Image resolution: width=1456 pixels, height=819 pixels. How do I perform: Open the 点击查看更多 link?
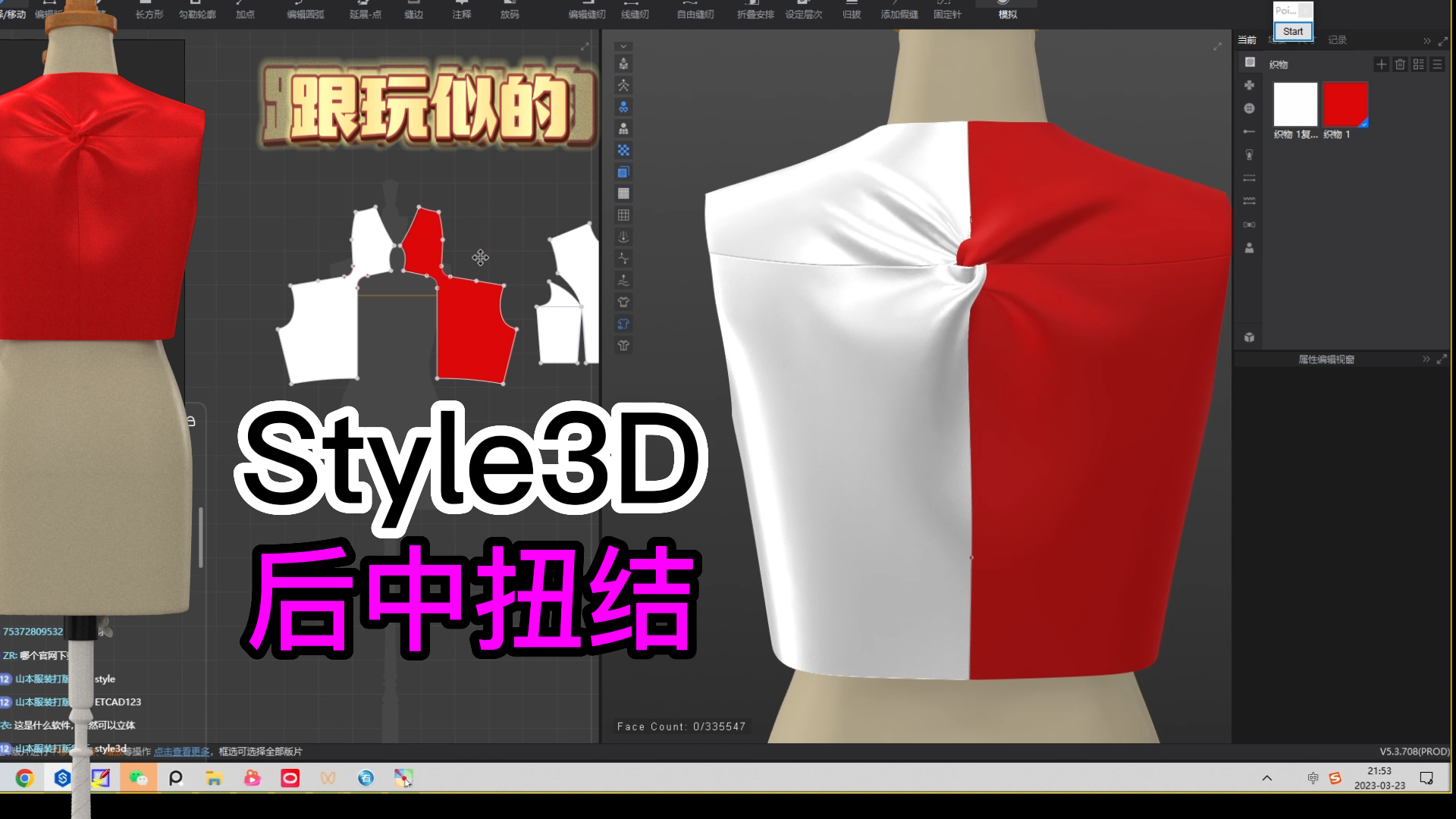pos(182,752)
